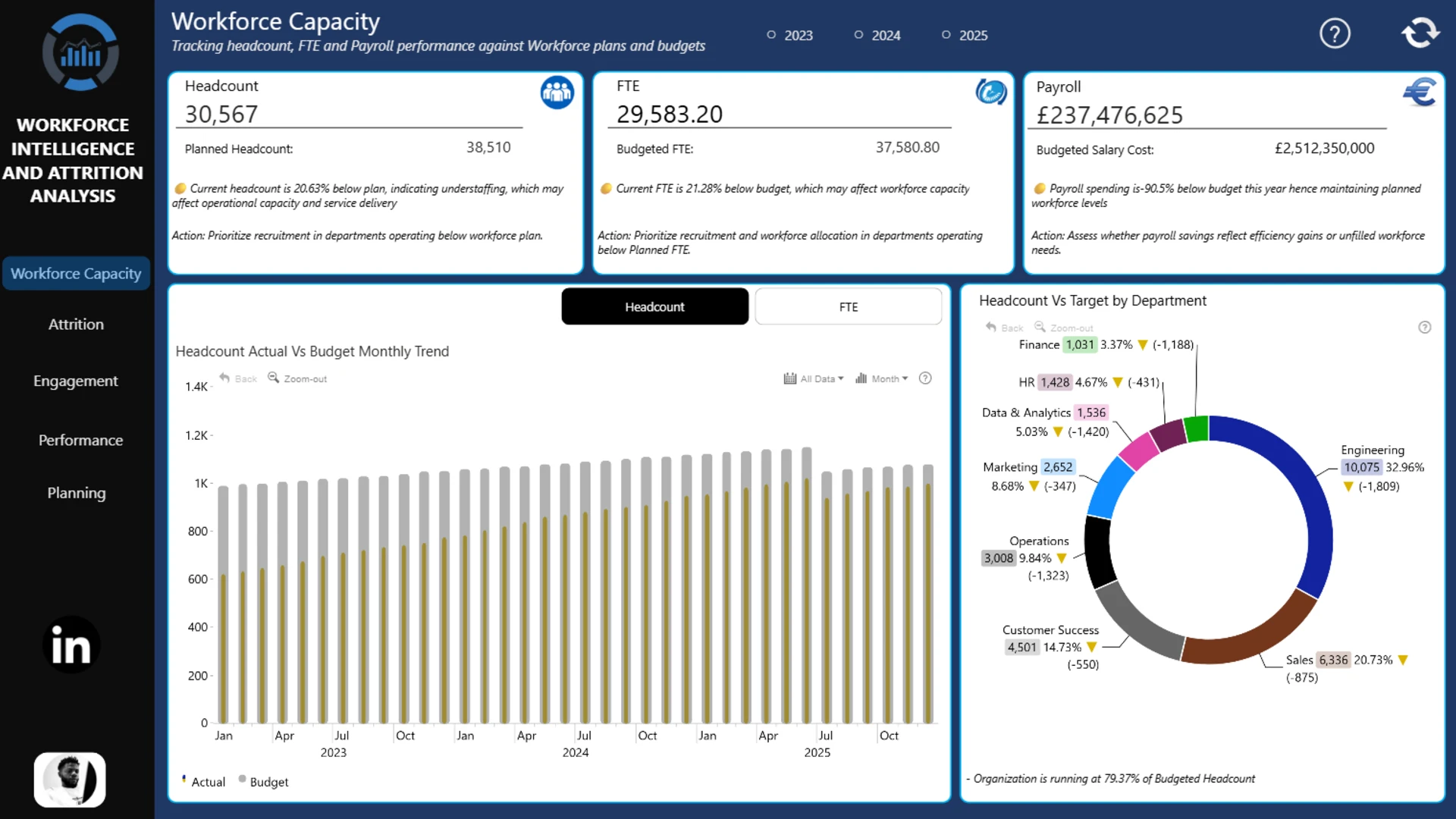Open the LinkedIn icon in sidebar
Viewport: 1456px width, 819px height.
71,645
